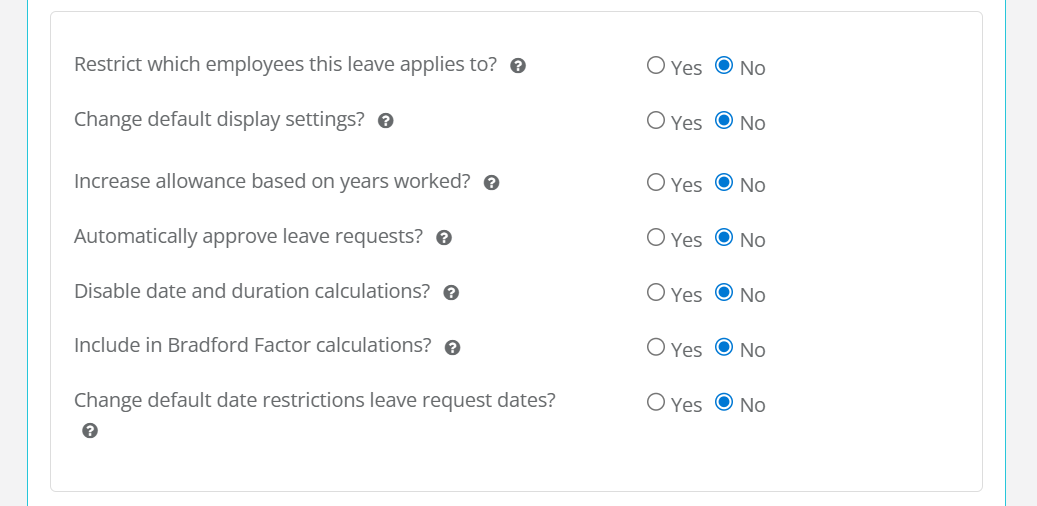Click help icon beside Disable date calculations
Image resolution: width=1037 pixels, height=506 pixels.
(451, 293)
